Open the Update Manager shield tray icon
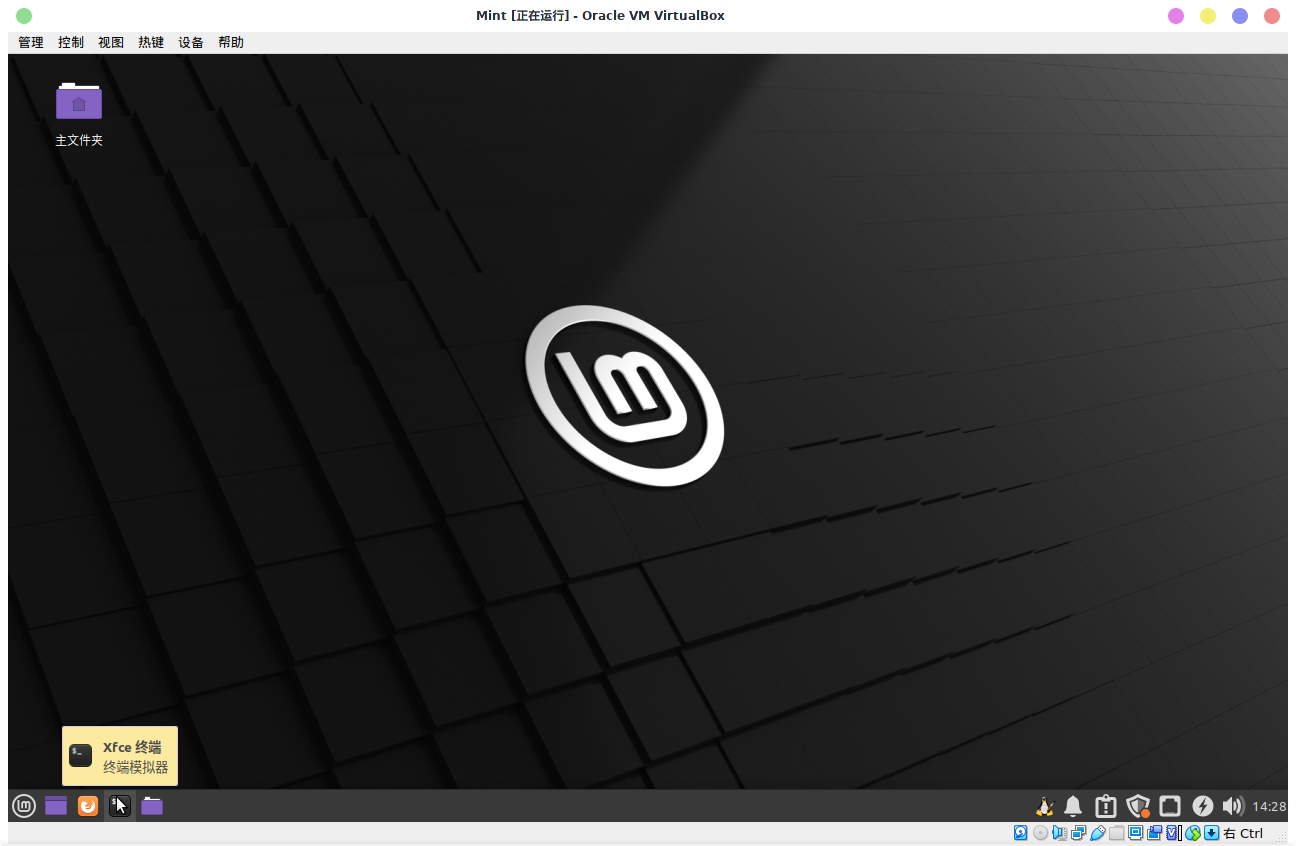The width and height of the screenshot is (1296, 846). tap(1138, 805)
